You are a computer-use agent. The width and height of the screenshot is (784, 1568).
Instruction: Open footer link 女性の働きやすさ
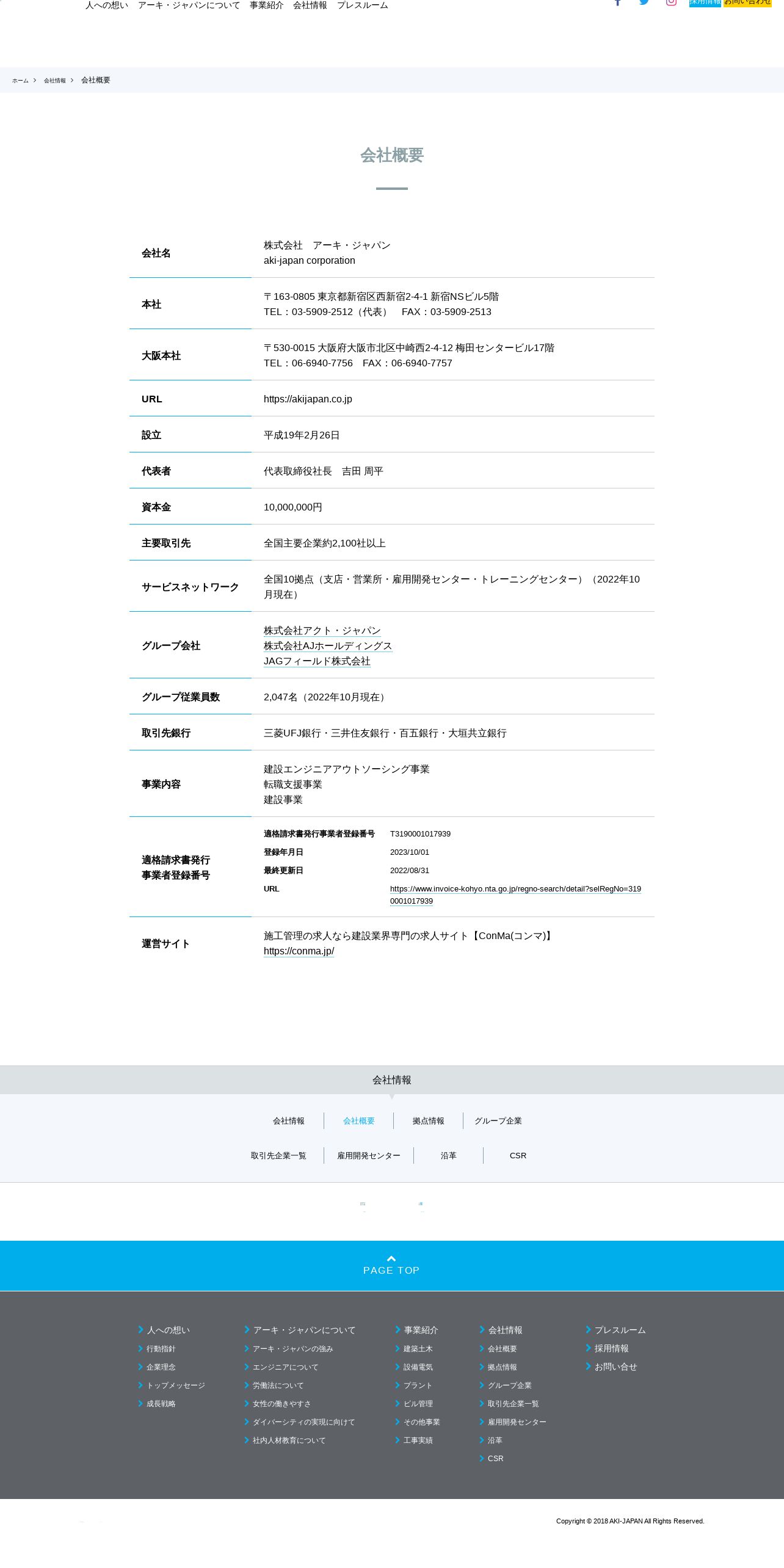tap(282, 1404)
